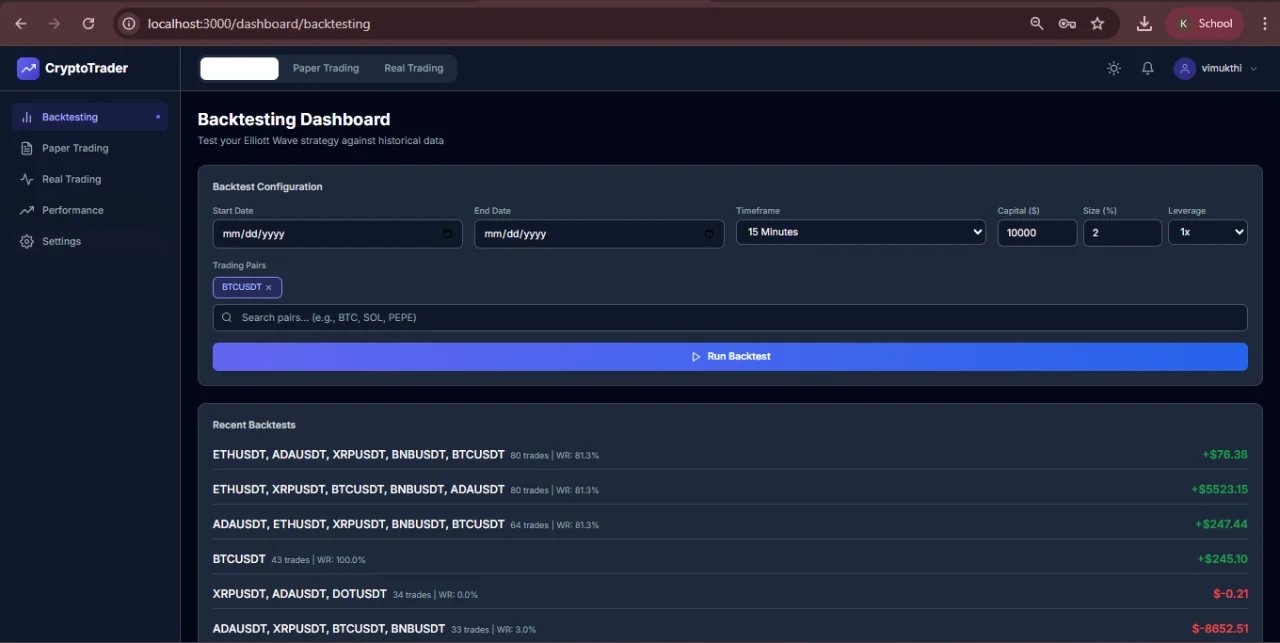
Task: Open the End Date calendar picker
Action: point(709,234)
